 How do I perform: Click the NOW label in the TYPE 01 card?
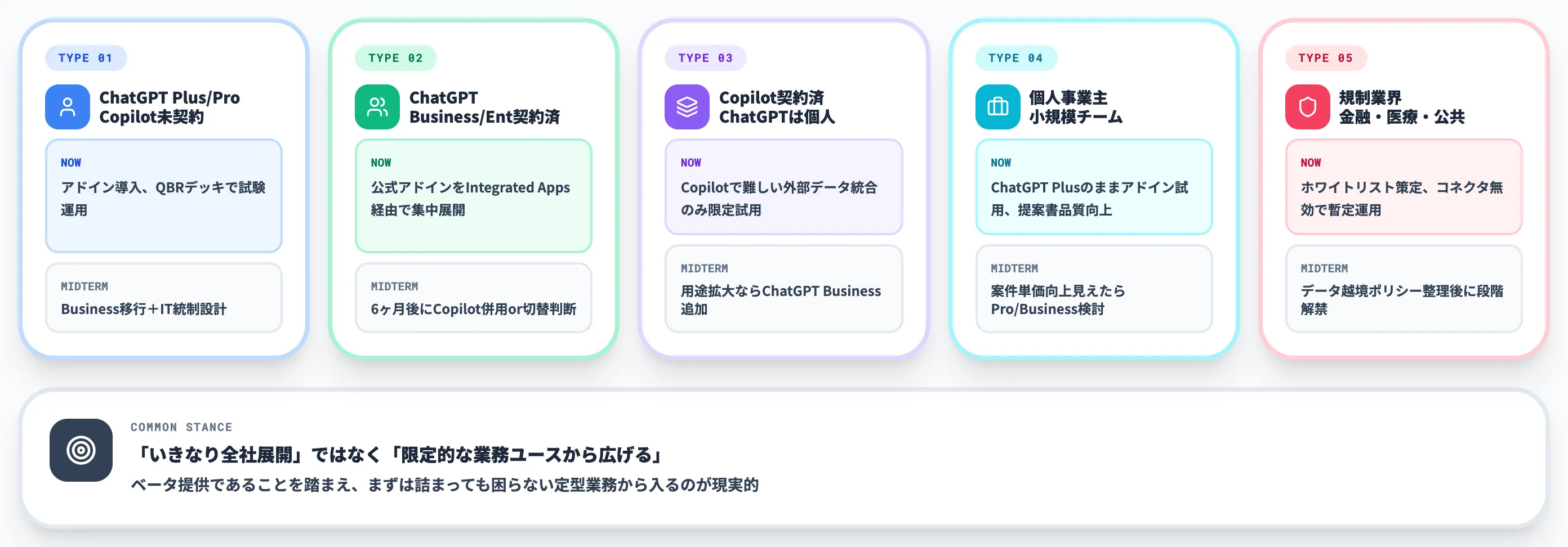[71, 163]
